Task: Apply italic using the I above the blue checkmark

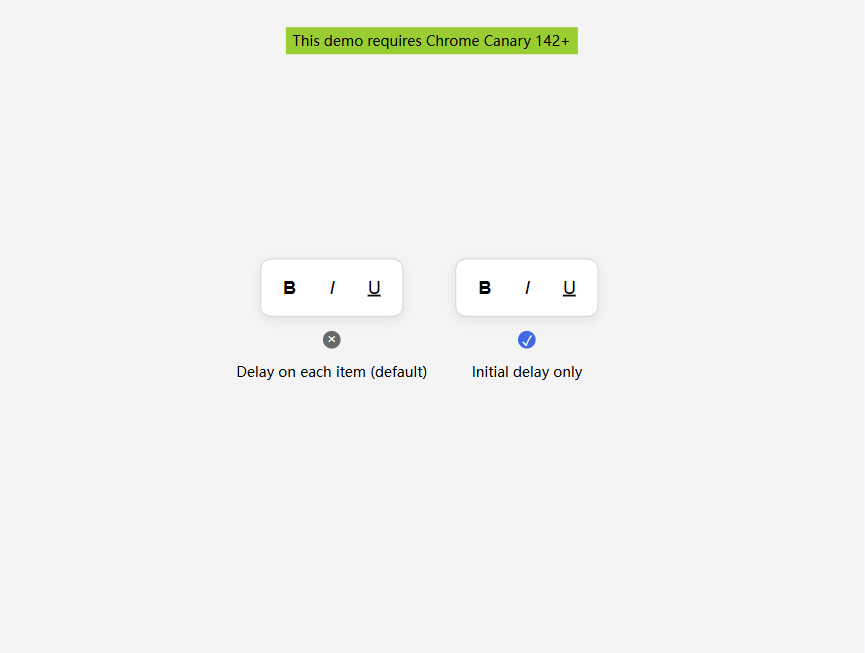Action: tap(527, 287)
